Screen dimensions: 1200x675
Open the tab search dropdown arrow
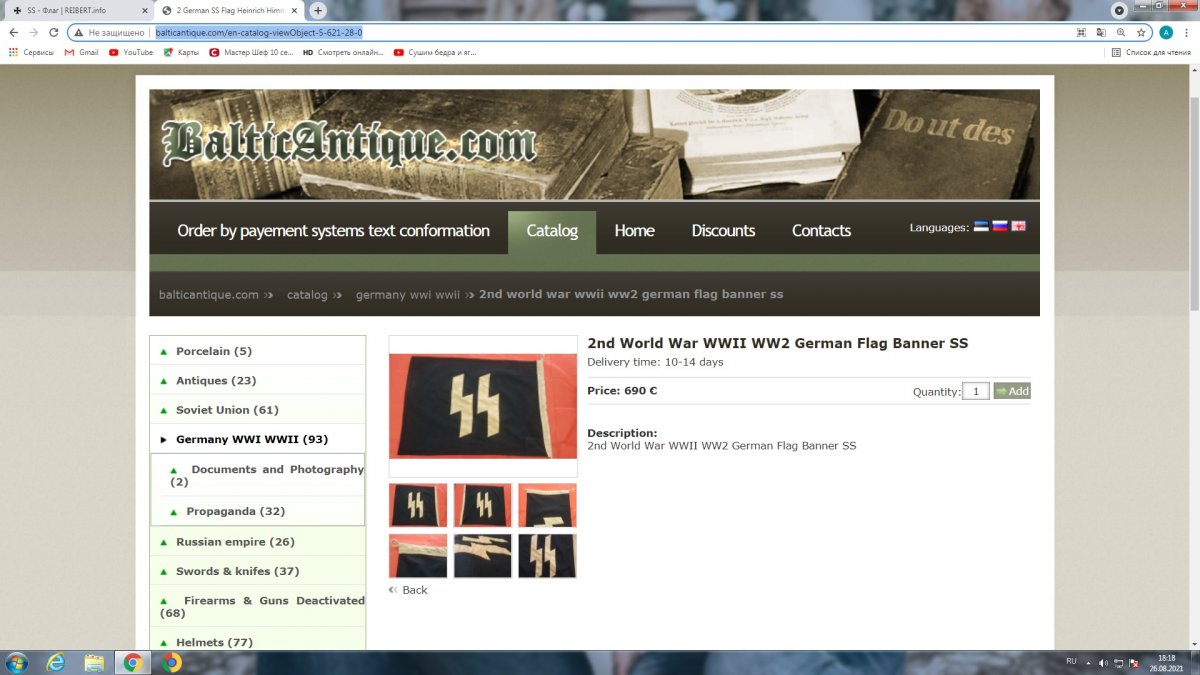[x=1119, y=10]
